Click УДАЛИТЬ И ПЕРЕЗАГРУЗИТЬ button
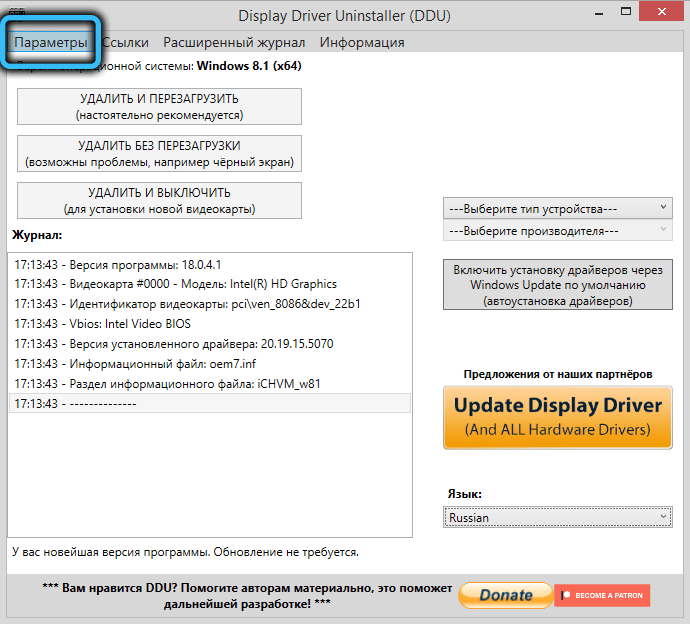Viewport: 690px width, 624px height. coord(159,106)
